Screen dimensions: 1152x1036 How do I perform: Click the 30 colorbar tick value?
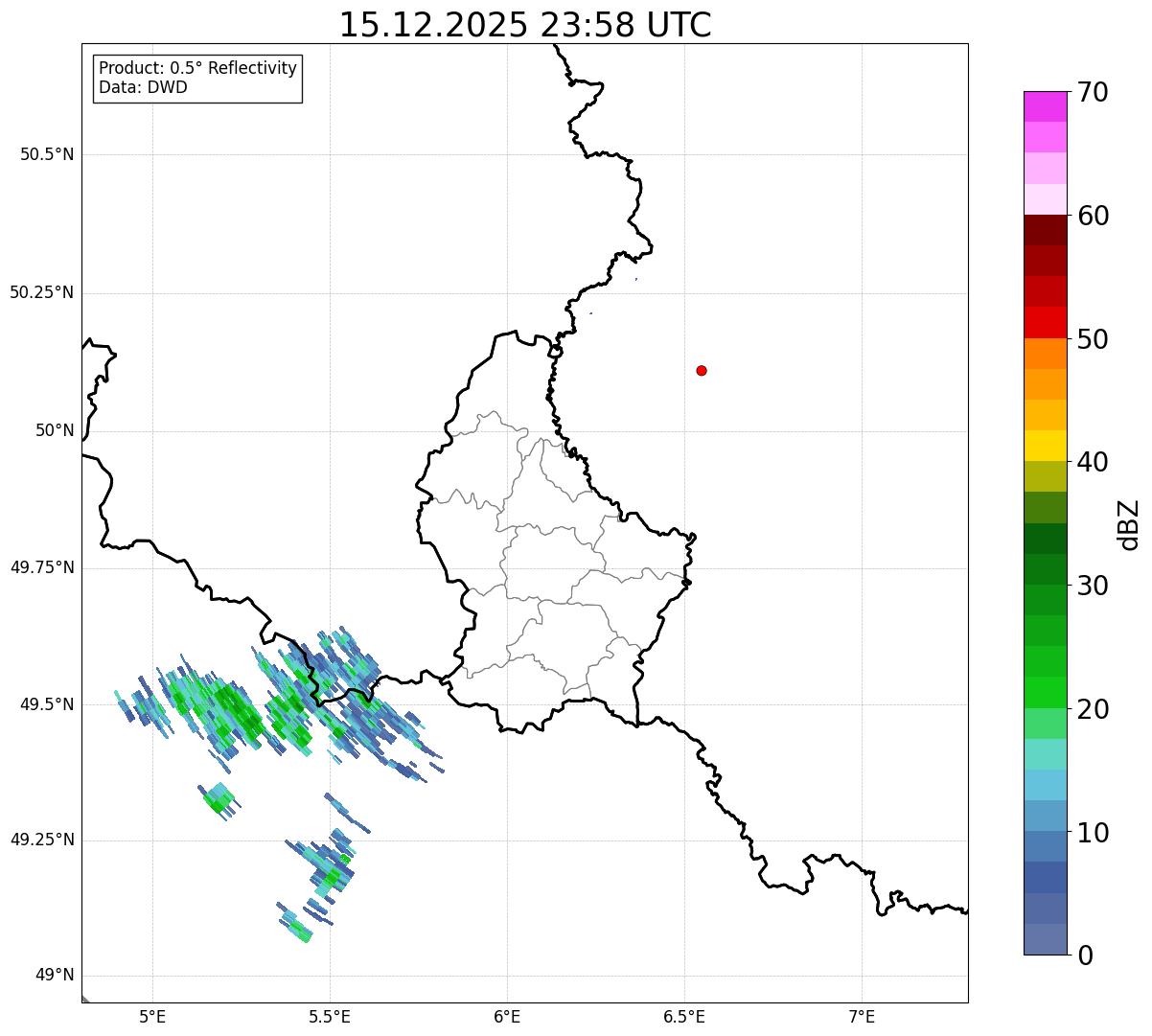[x=1093, y=586]
